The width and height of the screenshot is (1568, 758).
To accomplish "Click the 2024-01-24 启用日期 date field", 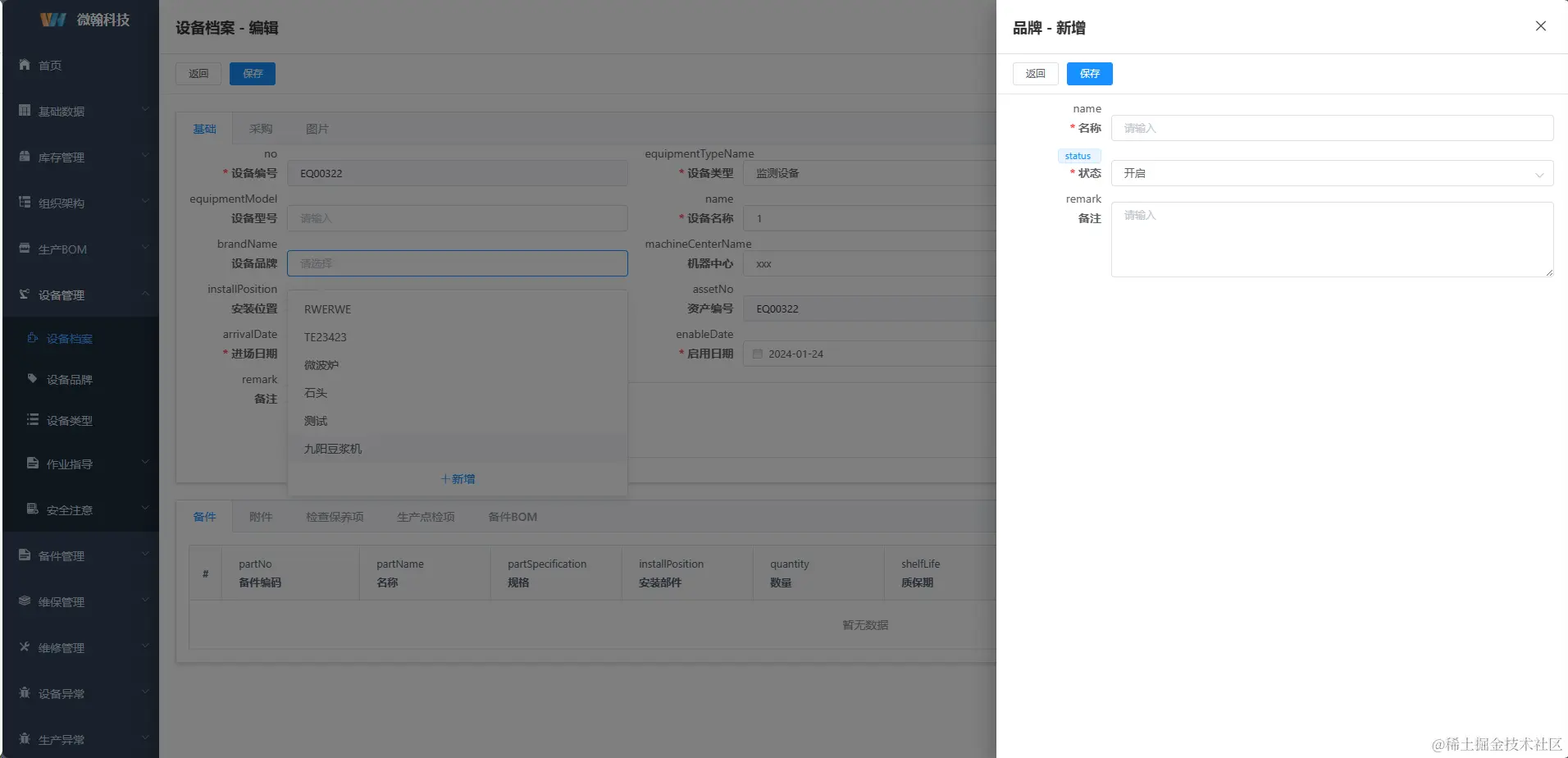I will (869, 354).
